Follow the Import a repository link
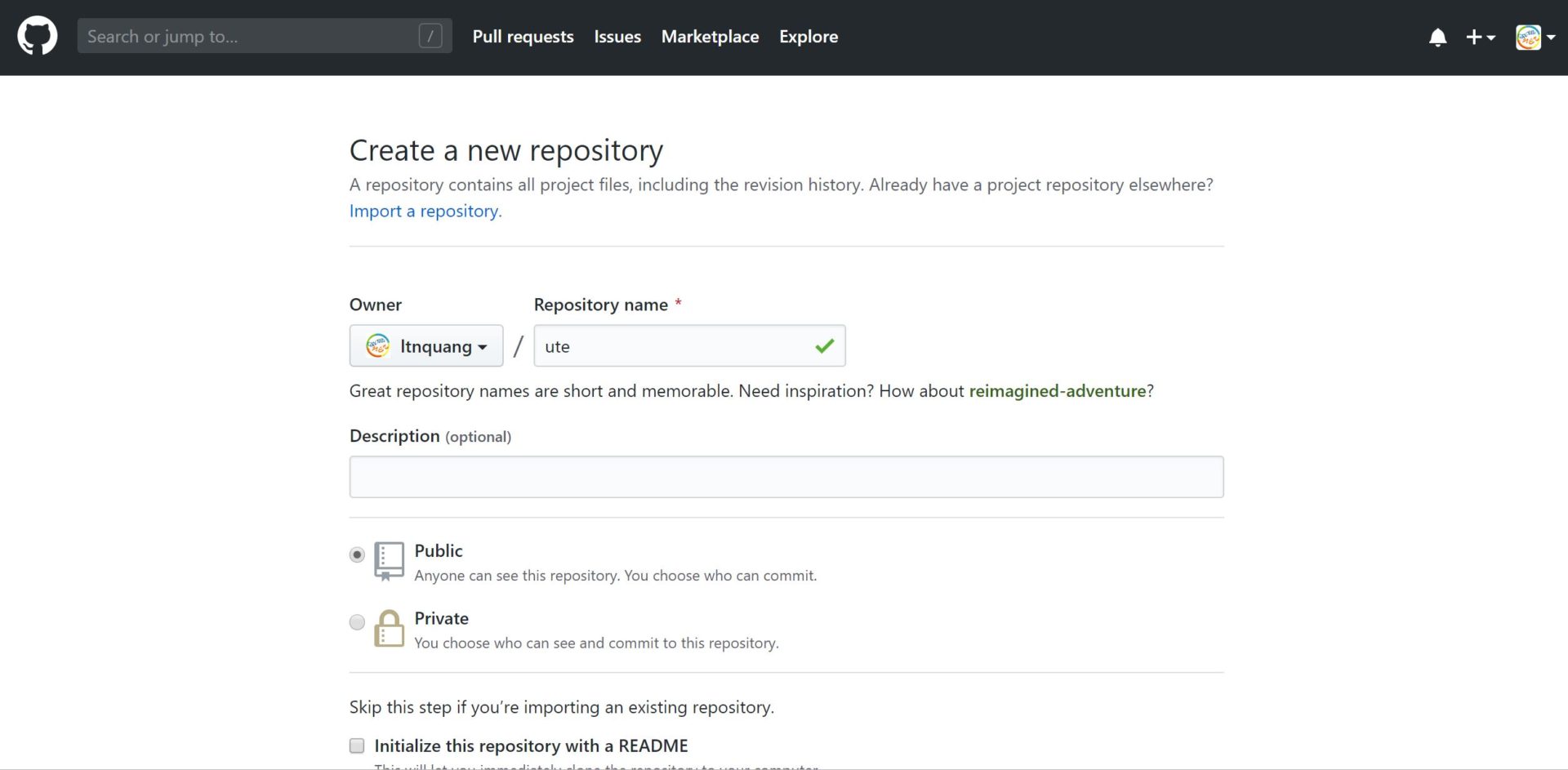 425,211
